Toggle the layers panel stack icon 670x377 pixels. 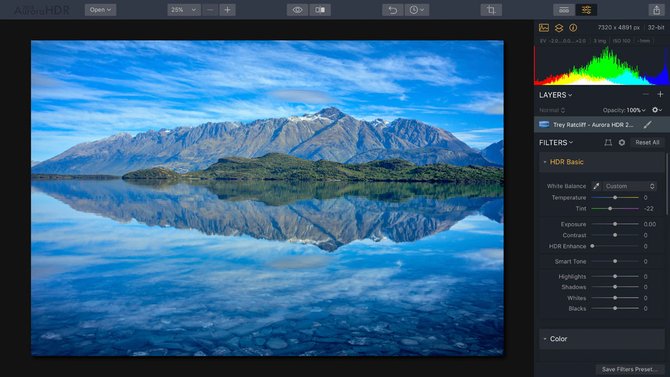coord(558,28)
